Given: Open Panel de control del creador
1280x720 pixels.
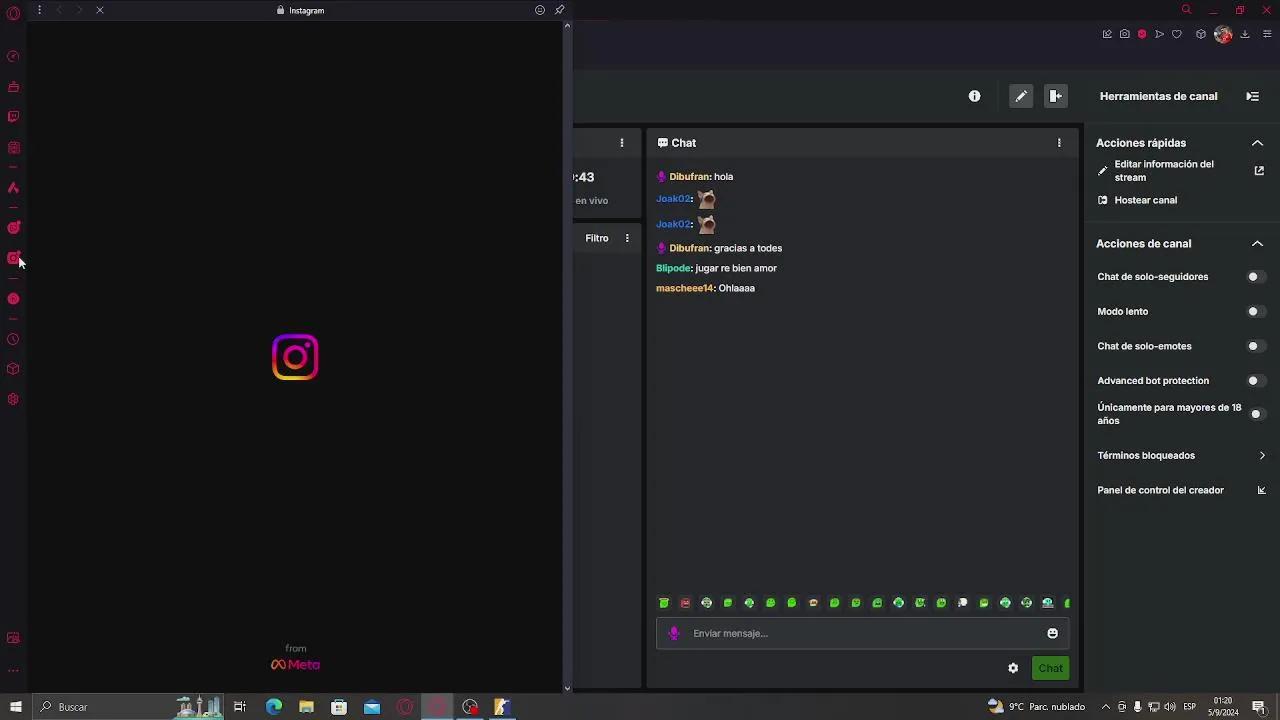Looking at the screenshot, I should [x=1181, y=490].
